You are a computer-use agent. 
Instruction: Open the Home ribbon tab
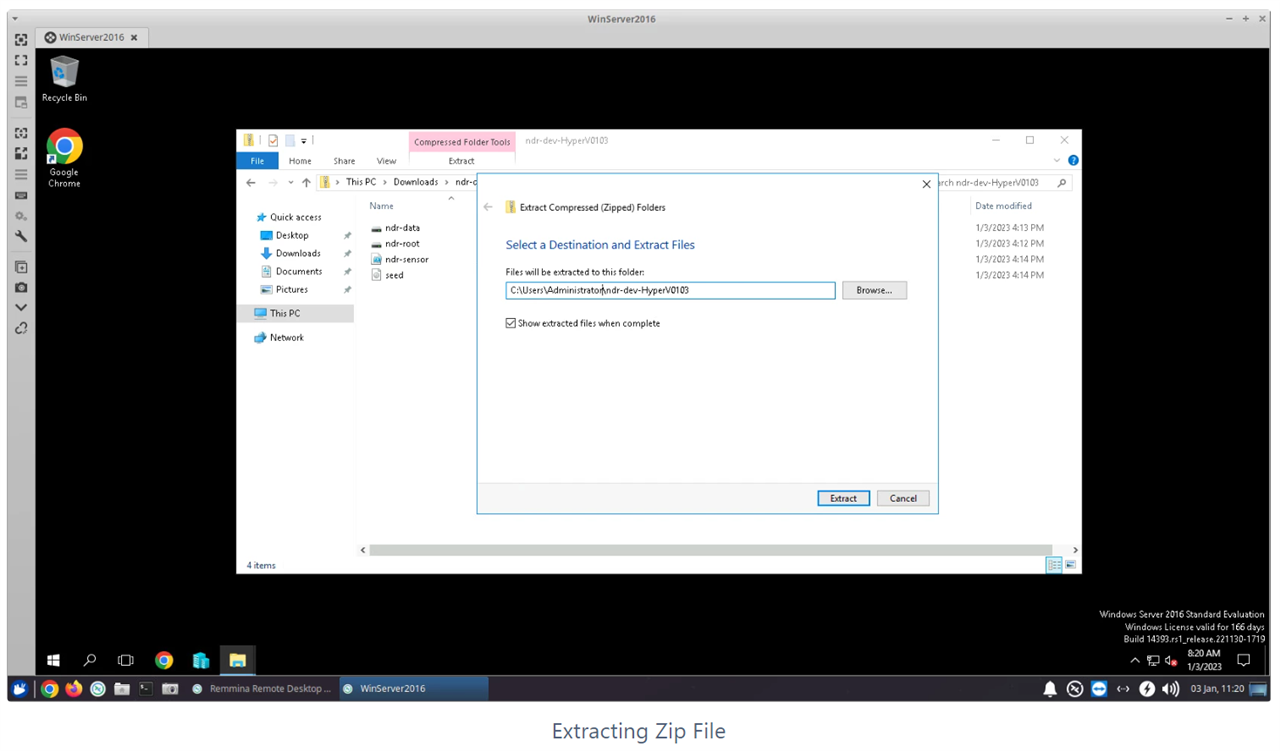[x=300, y=160]
